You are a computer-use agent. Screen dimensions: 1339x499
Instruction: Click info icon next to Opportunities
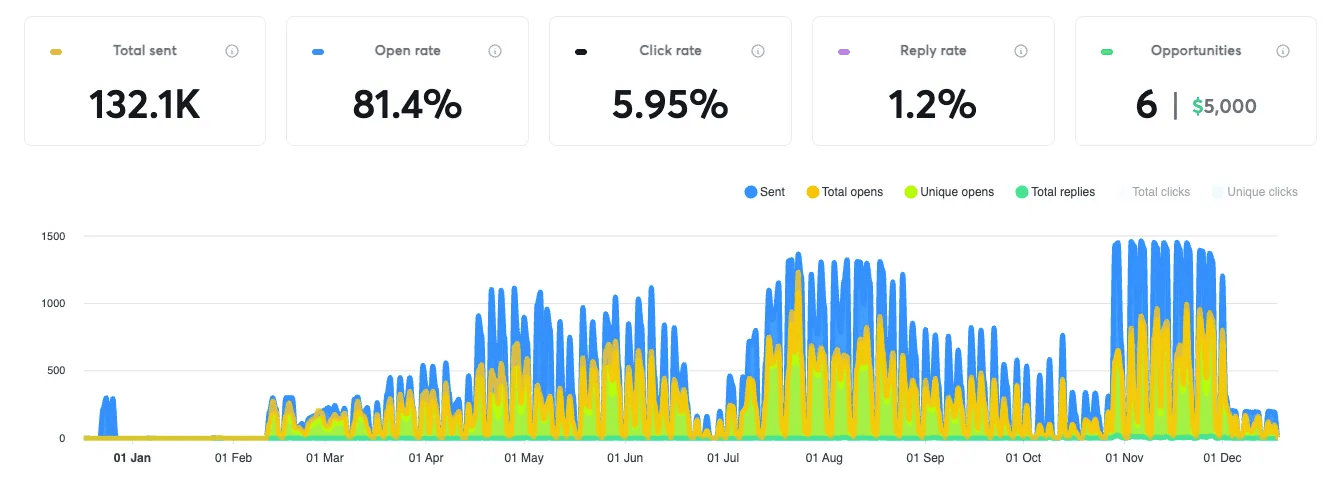coord(1283,51)
